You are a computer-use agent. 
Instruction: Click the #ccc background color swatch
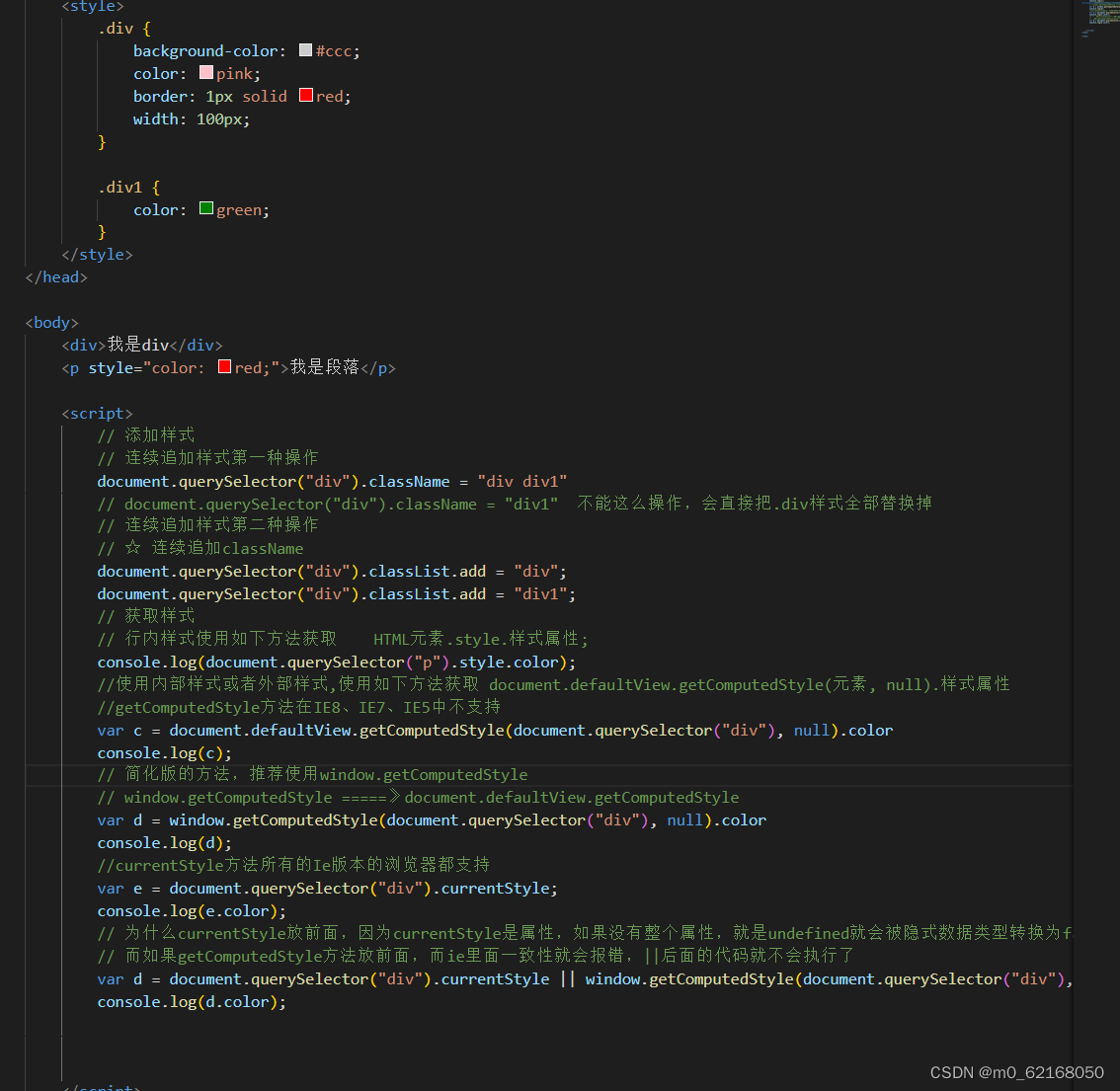coord(306,50)
